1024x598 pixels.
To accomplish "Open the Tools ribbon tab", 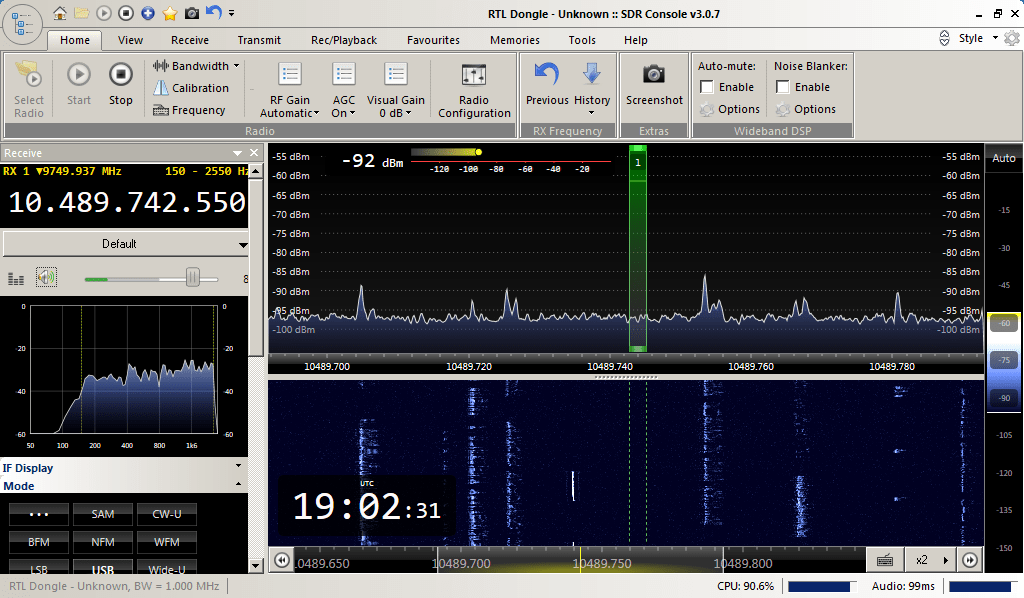I will [x=582, y=40].
